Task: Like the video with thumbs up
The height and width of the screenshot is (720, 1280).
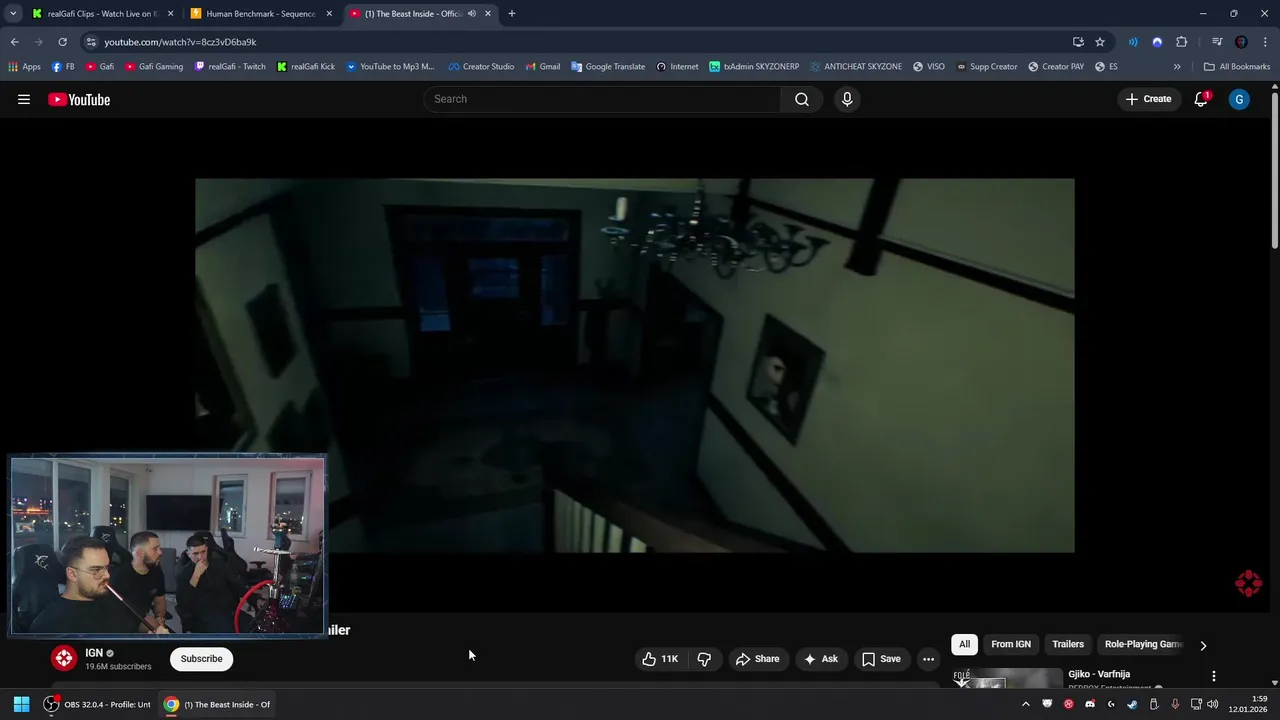Action: (x=660, y=659)
